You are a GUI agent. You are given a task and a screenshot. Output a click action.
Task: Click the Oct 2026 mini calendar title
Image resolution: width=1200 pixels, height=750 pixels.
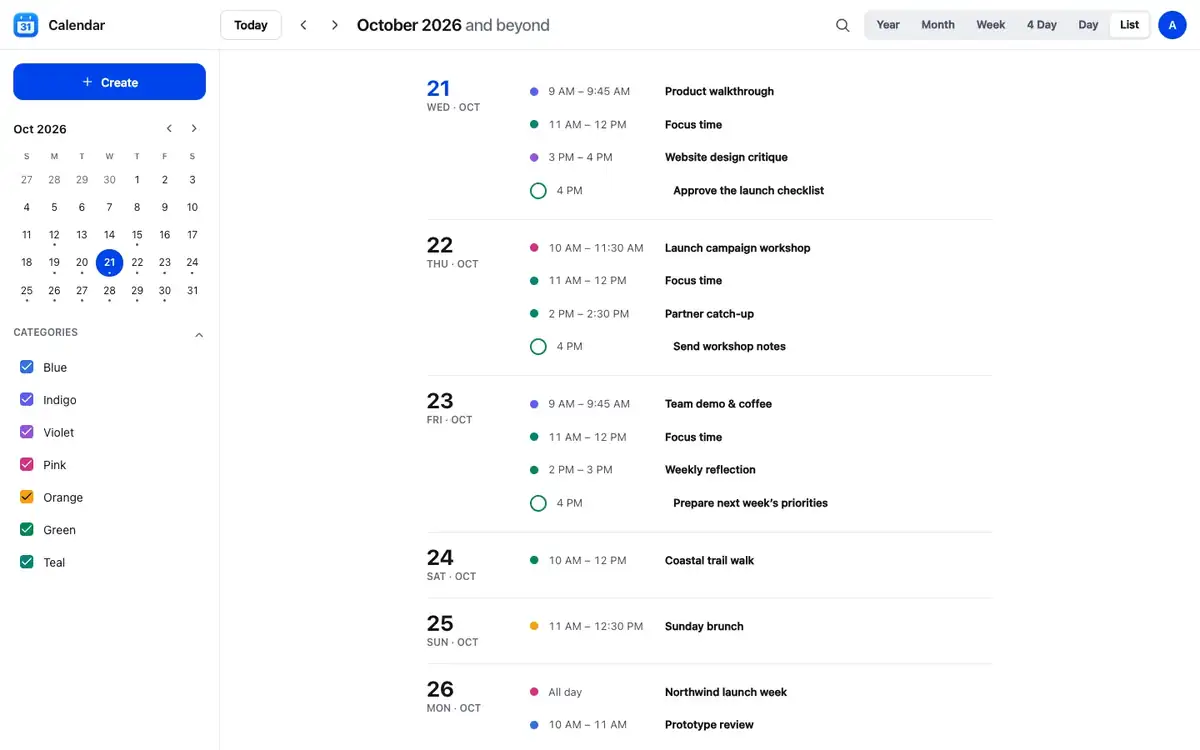(40, 129)
